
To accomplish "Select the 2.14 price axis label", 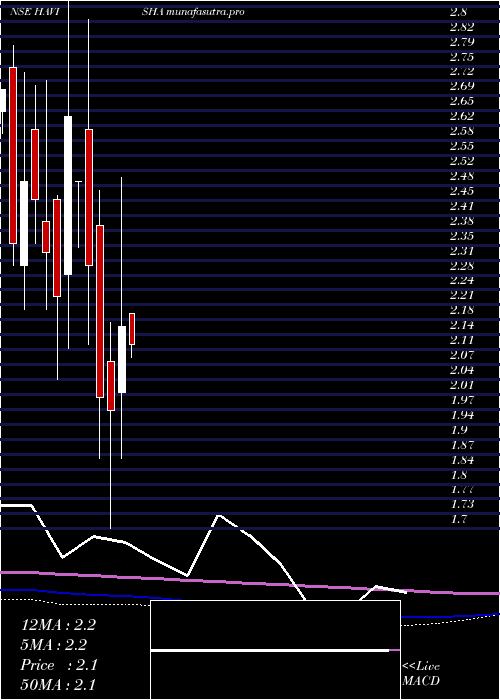I will (462, 325).
